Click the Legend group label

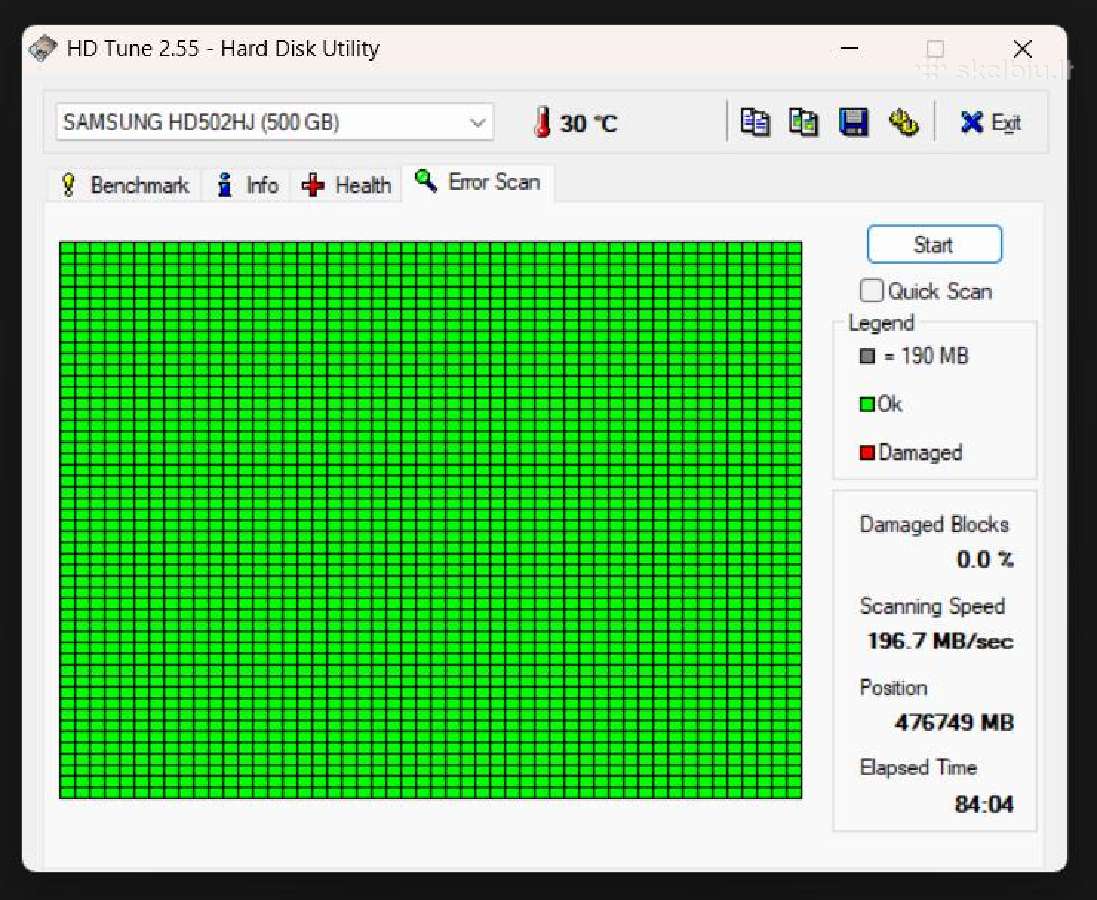(881, 323)
